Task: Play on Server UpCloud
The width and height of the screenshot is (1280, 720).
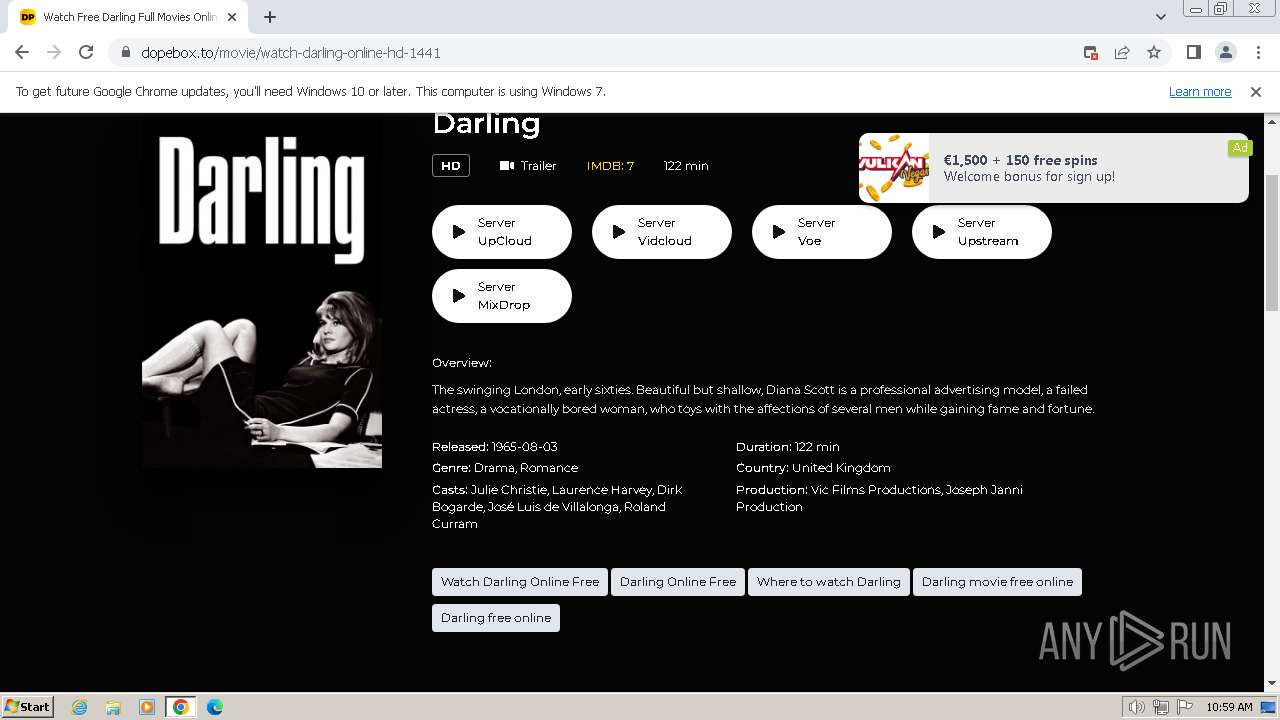Action: pos(502,232)
